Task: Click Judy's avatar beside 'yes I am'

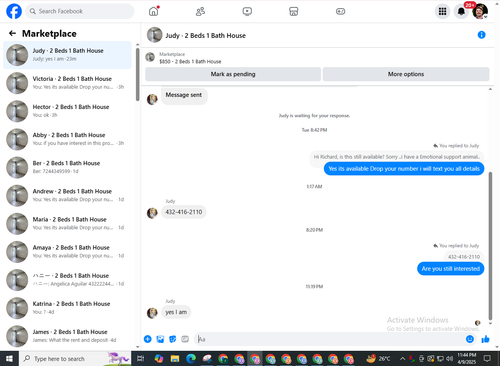Action: click(x=152, y=313)
